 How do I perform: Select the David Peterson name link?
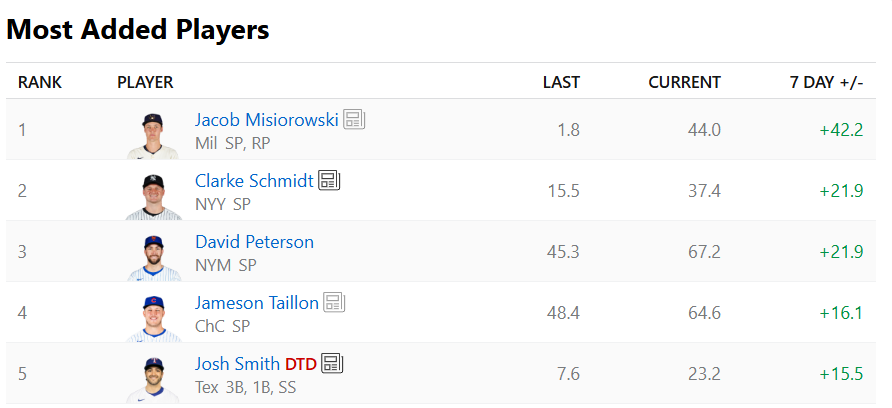pyautogui.click(x=254, y=242)
